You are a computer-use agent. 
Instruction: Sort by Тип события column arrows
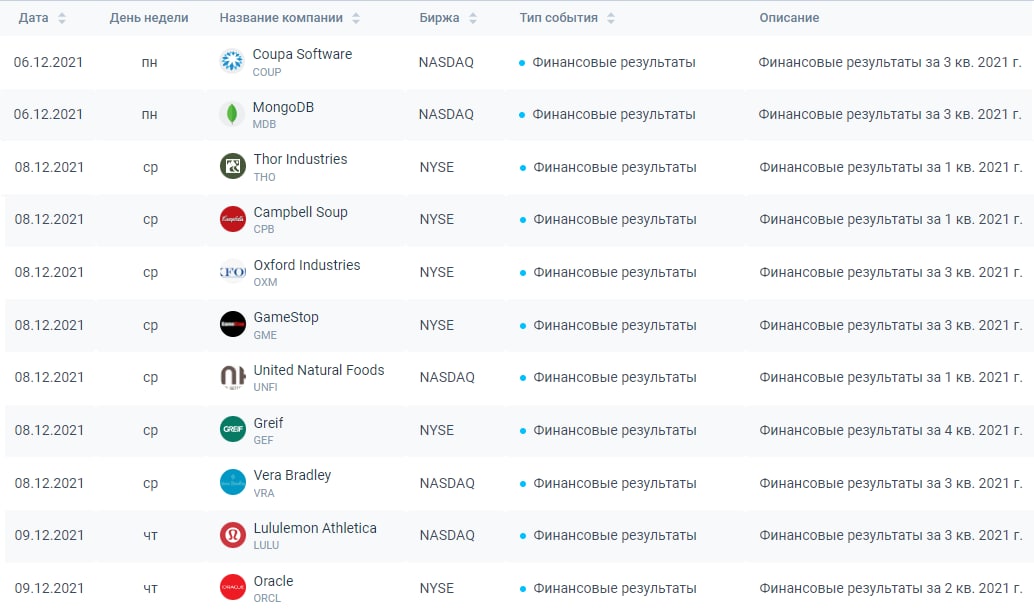(611, 18)
